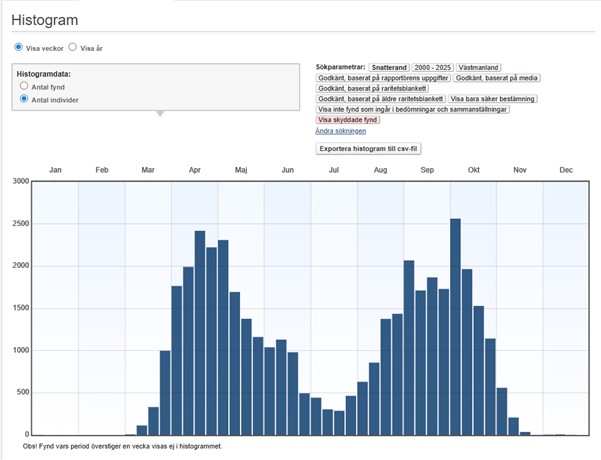Click the "Jul" month label above the chart
The height and width of the screenshot is (460, 601).
click(x=334, y=171)
